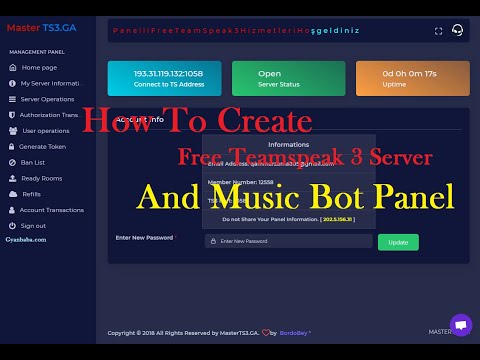
Task: Click the Cyanbaba.com link
Action: (x=26, y=240)
